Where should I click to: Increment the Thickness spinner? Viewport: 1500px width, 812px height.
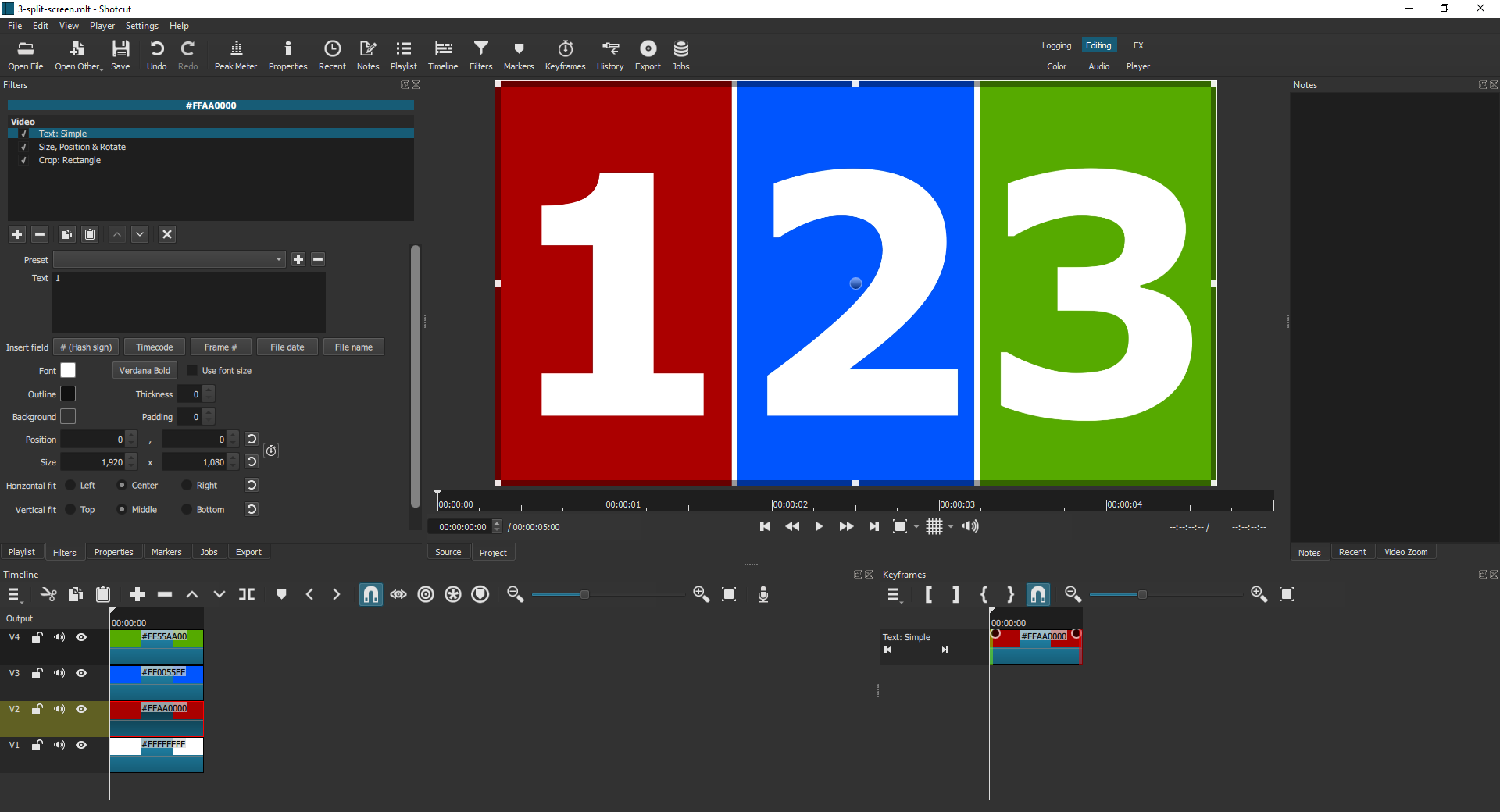209,390
